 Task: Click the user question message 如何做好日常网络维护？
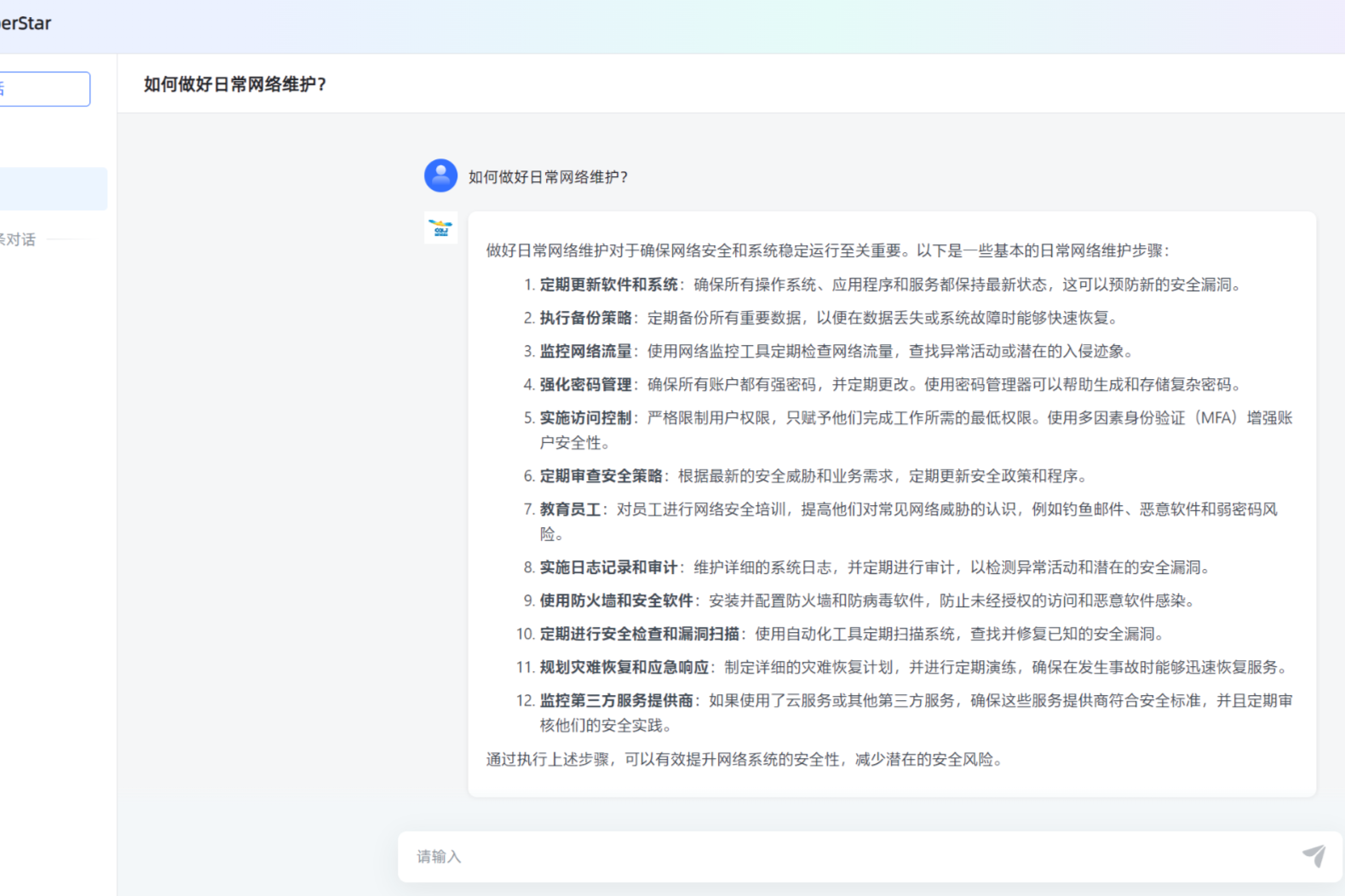click(x=549, y=177)
